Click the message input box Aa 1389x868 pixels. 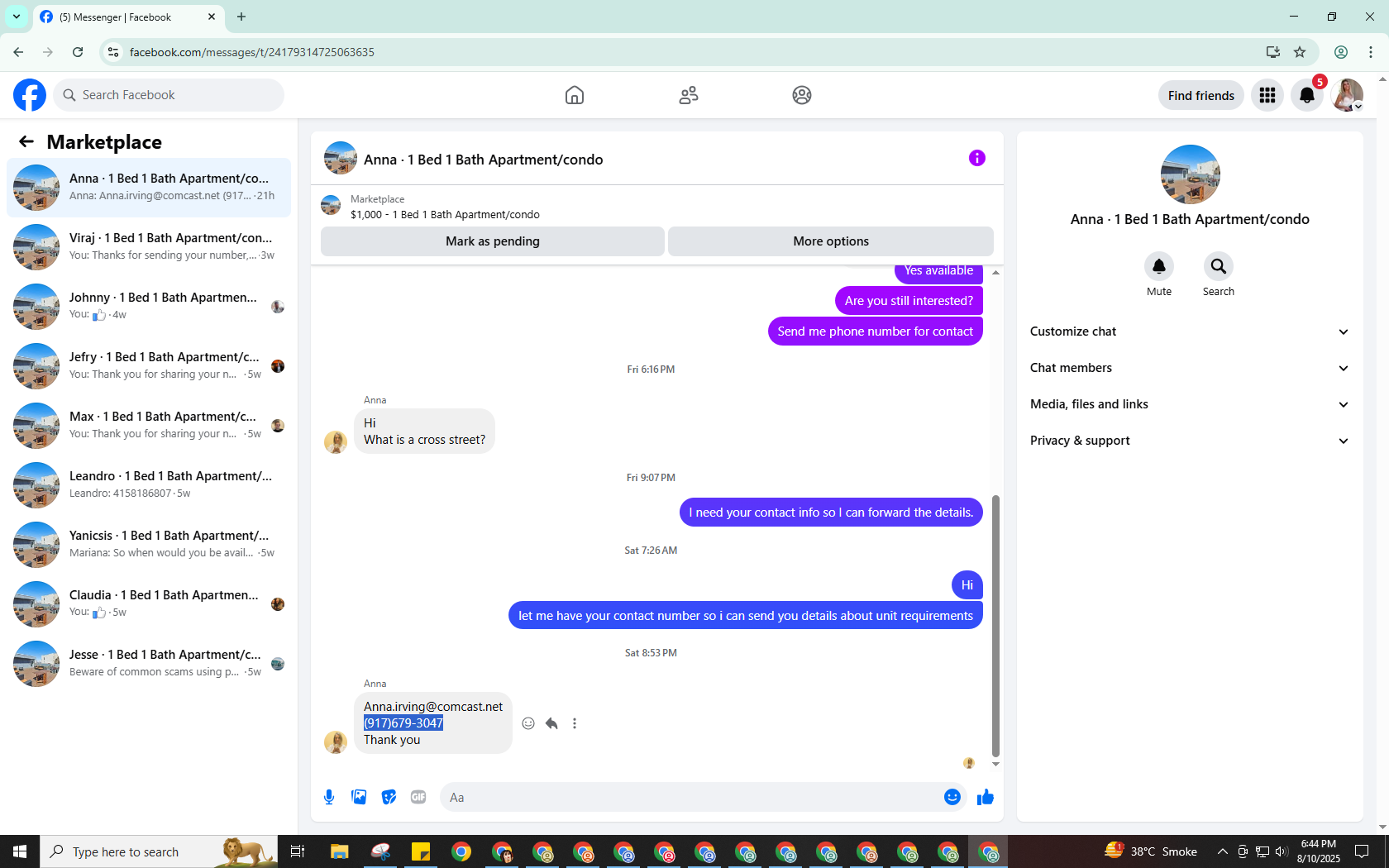690,797
